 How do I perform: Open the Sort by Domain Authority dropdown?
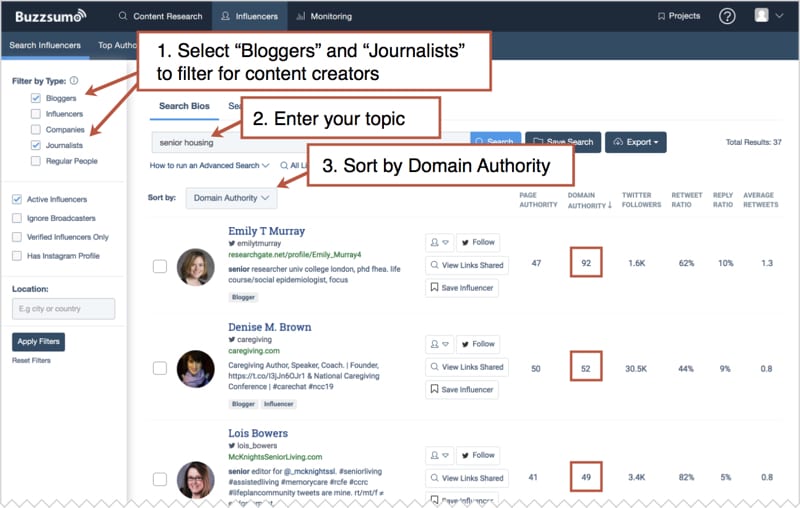(x=231, y=198)
